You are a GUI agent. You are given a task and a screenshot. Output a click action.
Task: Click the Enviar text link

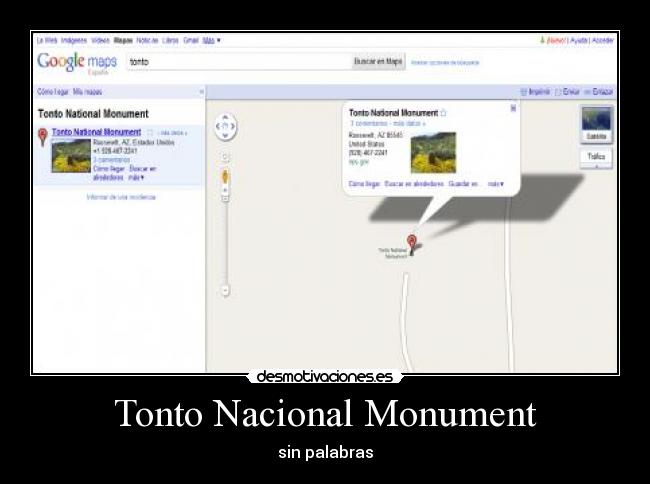tap(571, 92)
